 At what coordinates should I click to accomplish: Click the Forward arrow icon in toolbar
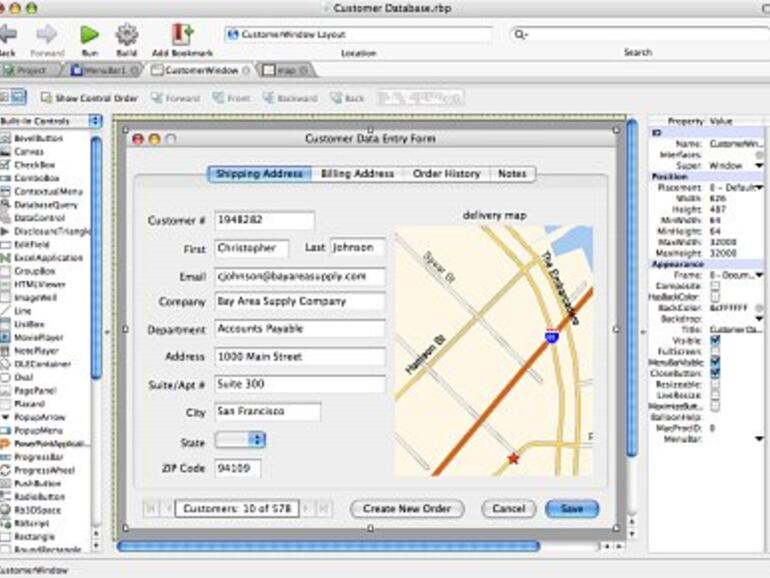coord(47,34)
